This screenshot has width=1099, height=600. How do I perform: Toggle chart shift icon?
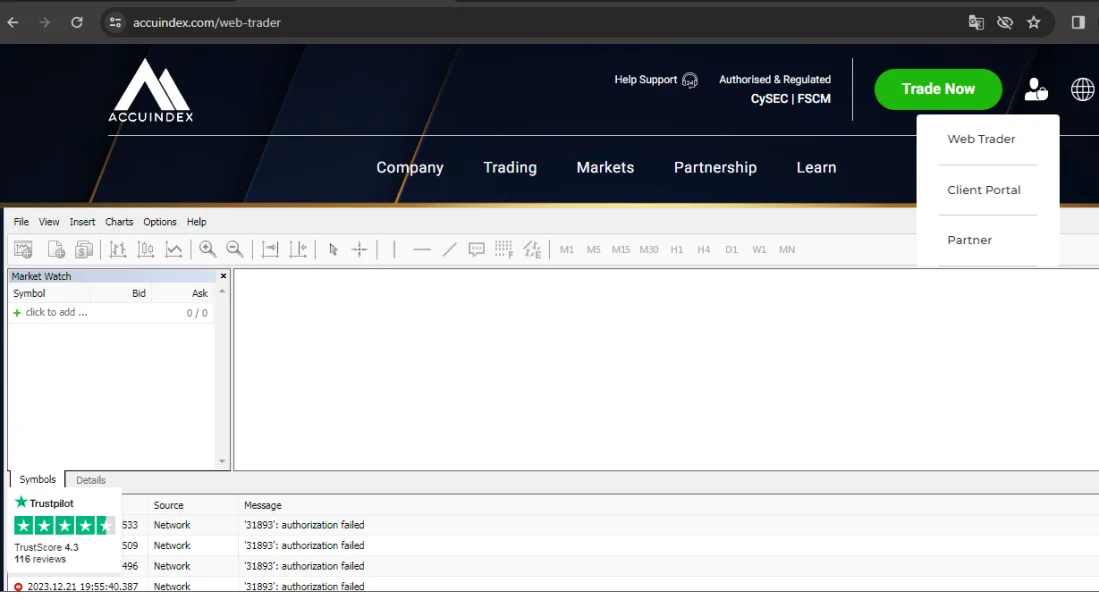click(298, 250)
